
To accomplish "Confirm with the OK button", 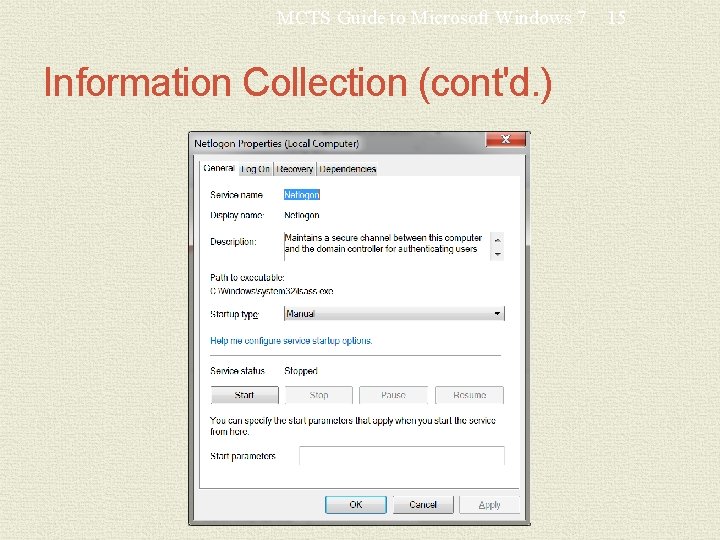I will 356,505.
